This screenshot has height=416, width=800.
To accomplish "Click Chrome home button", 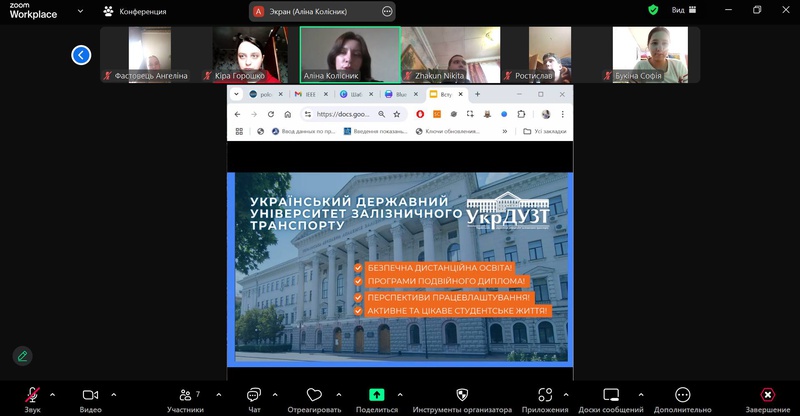I will [x=288, y=114].
